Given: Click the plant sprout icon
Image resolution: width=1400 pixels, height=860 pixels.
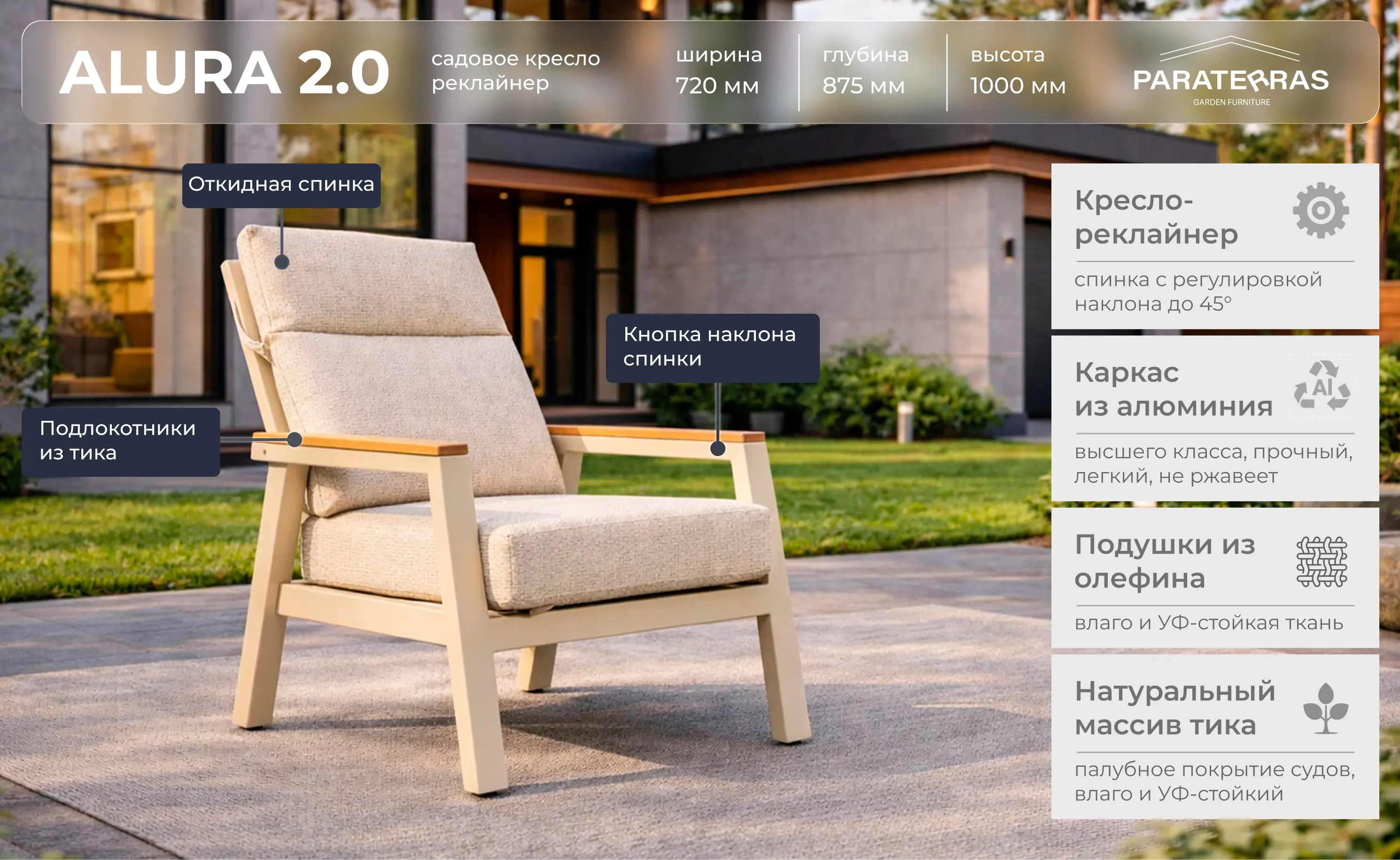Looking at the screenshot, I should [1325, 708].
